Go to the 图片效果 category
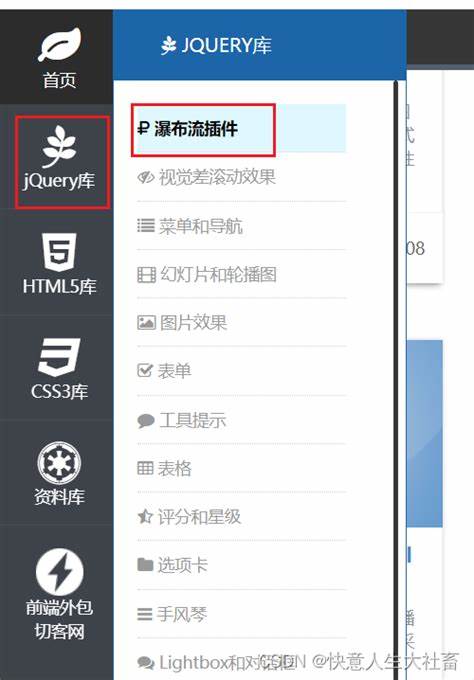474x680 pixels. [242, 323]
